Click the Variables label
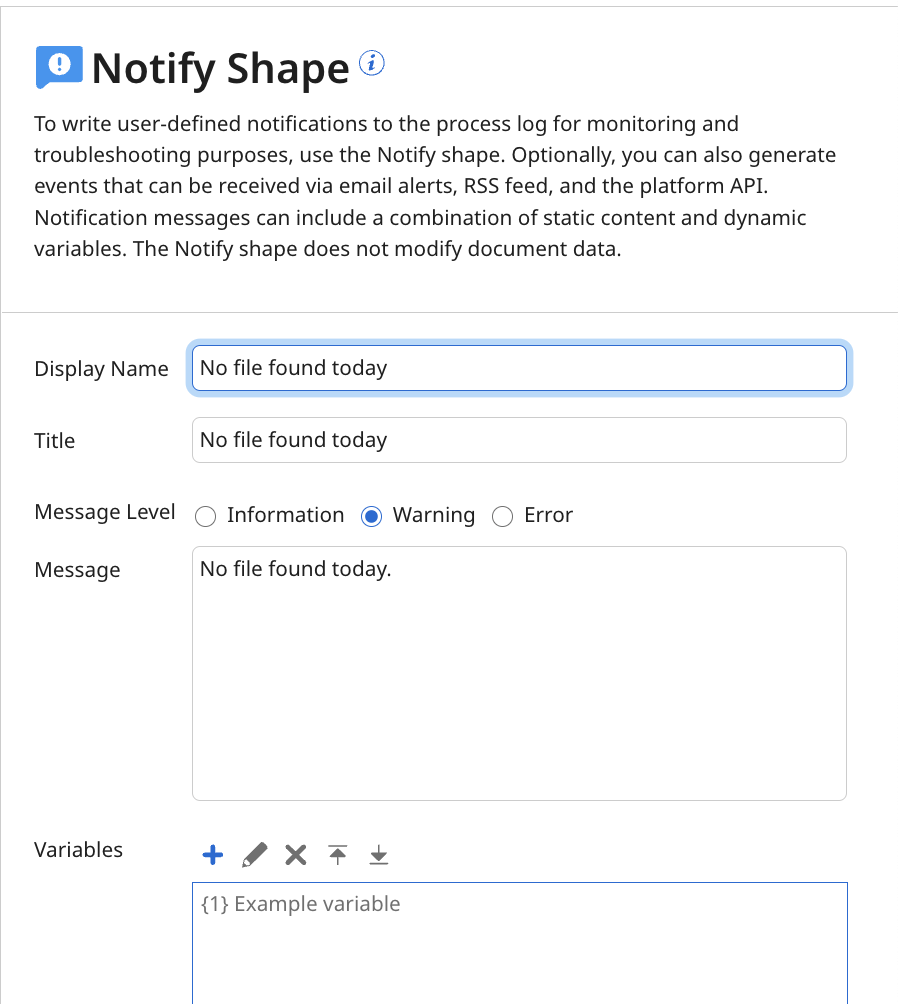The height and width of the screenshot is (1004, 898). pyautogui.click(x=78, y=850)
